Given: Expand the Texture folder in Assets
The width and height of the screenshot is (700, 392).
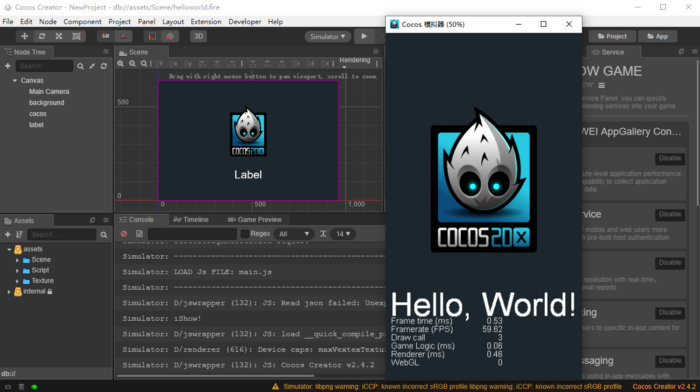Looking at the screenshot, I should [17, 281].
